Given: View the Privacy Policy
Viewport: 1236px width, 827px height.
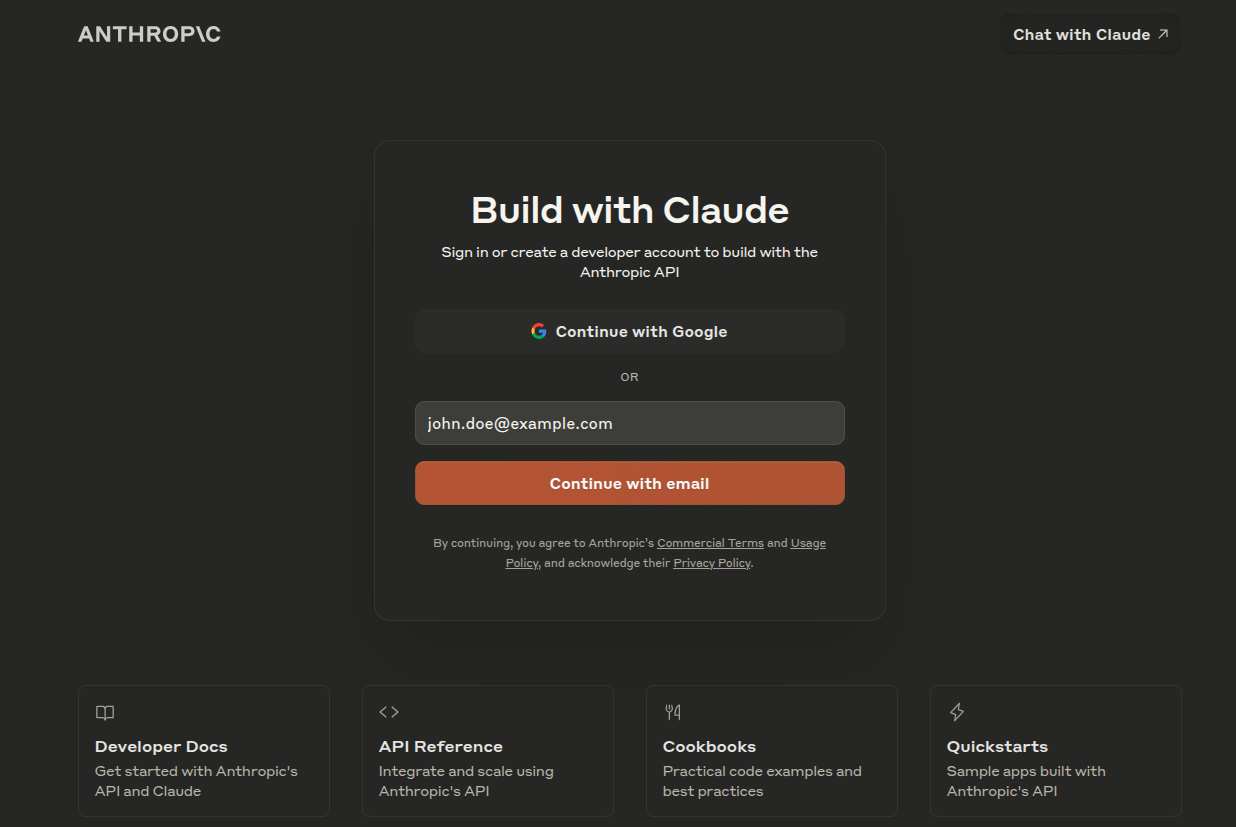Looking at the screenshot, I should pos(711,562).
